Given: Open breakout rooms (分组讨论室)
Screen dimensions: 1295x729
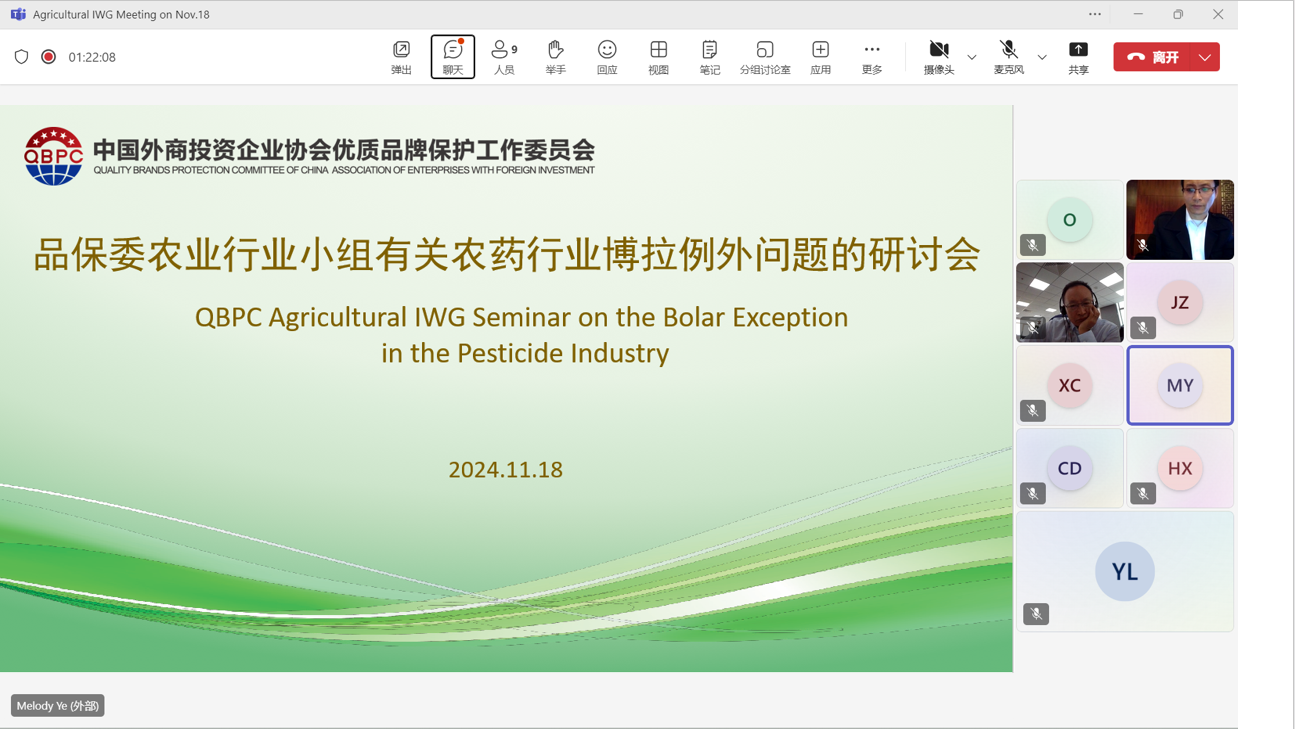Looking at the screenshot, I should [x=765, y=57].
